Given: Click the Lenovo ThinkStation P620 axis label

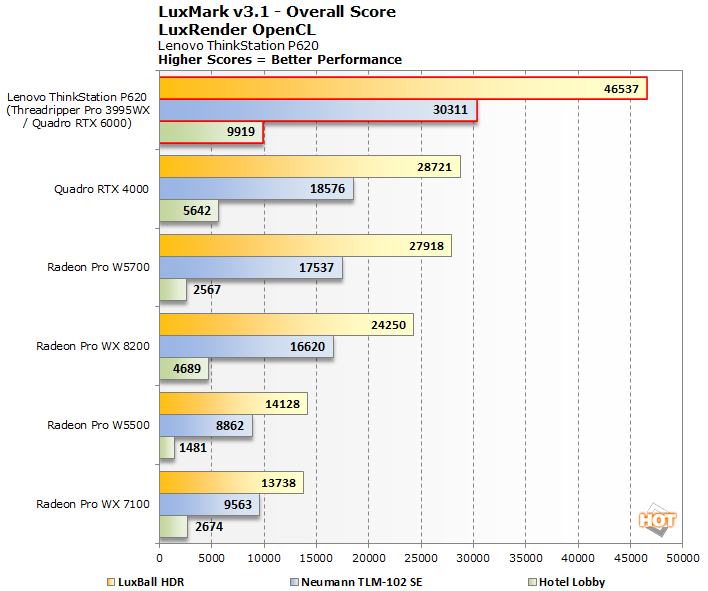Looking at the screenshot, I should (78, 110).
